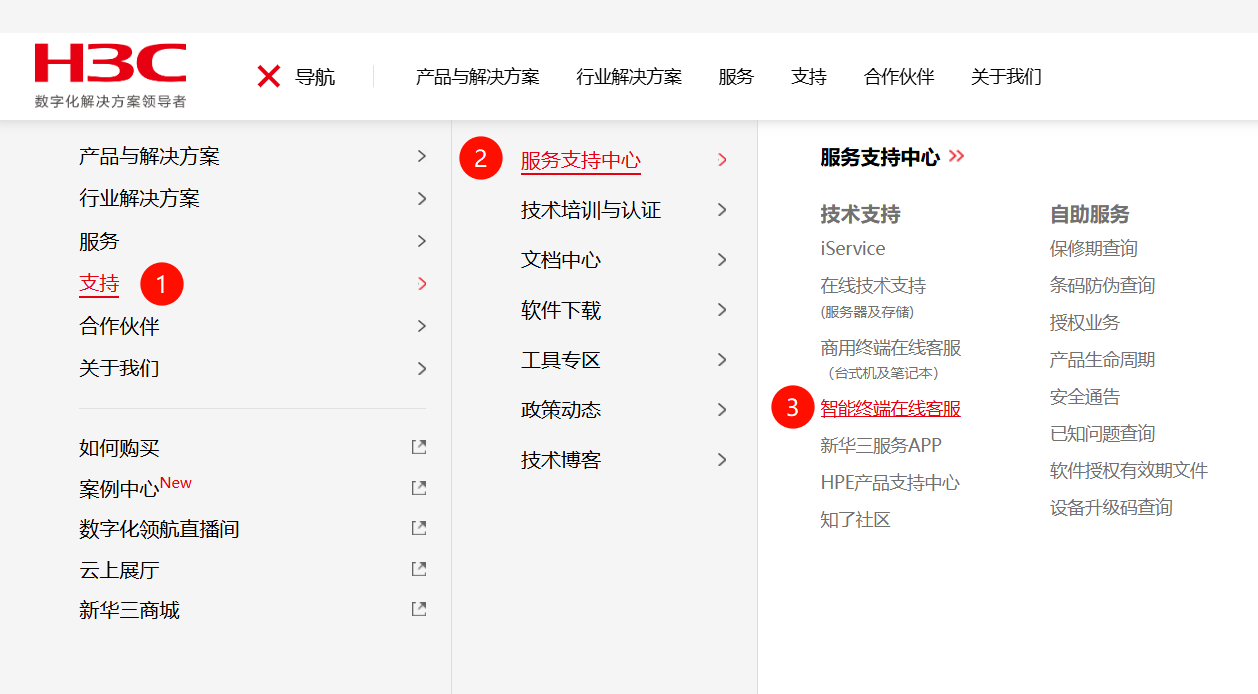
Task: Open 行业解决方案 in top menu bar
Action: 629,77
